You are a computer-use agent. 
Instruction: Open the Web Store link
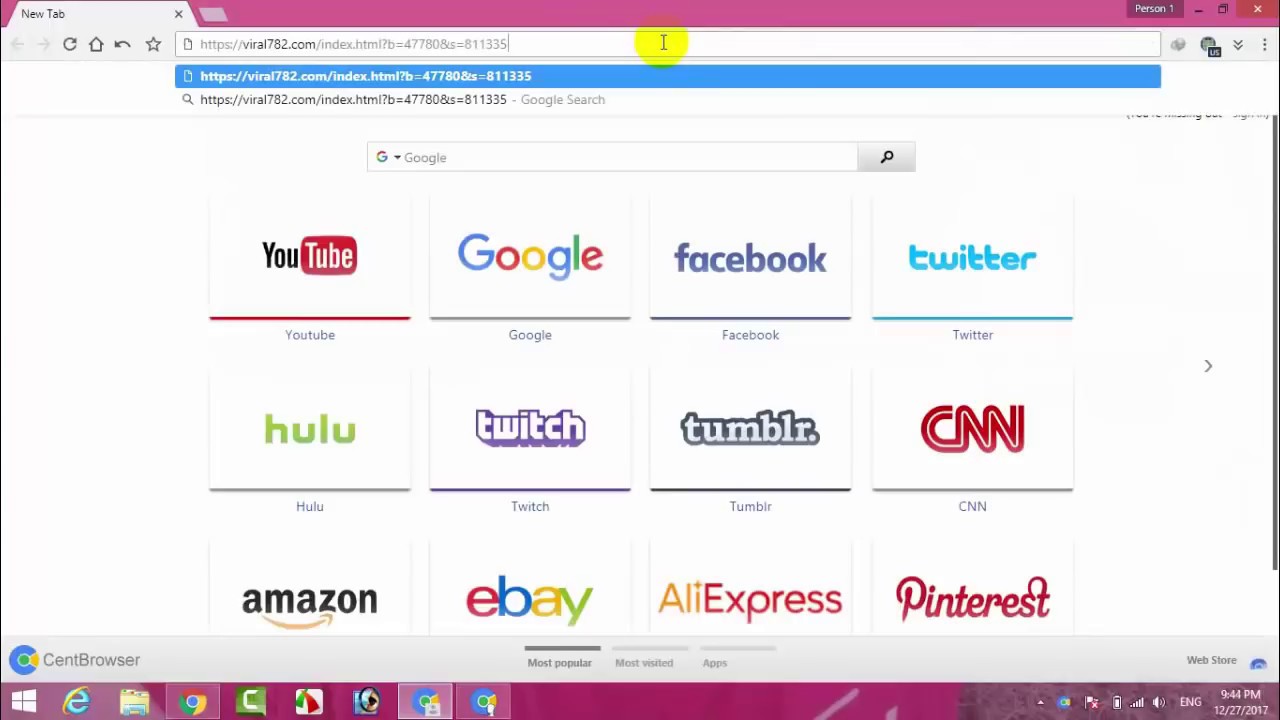[x=1211, y=660]
